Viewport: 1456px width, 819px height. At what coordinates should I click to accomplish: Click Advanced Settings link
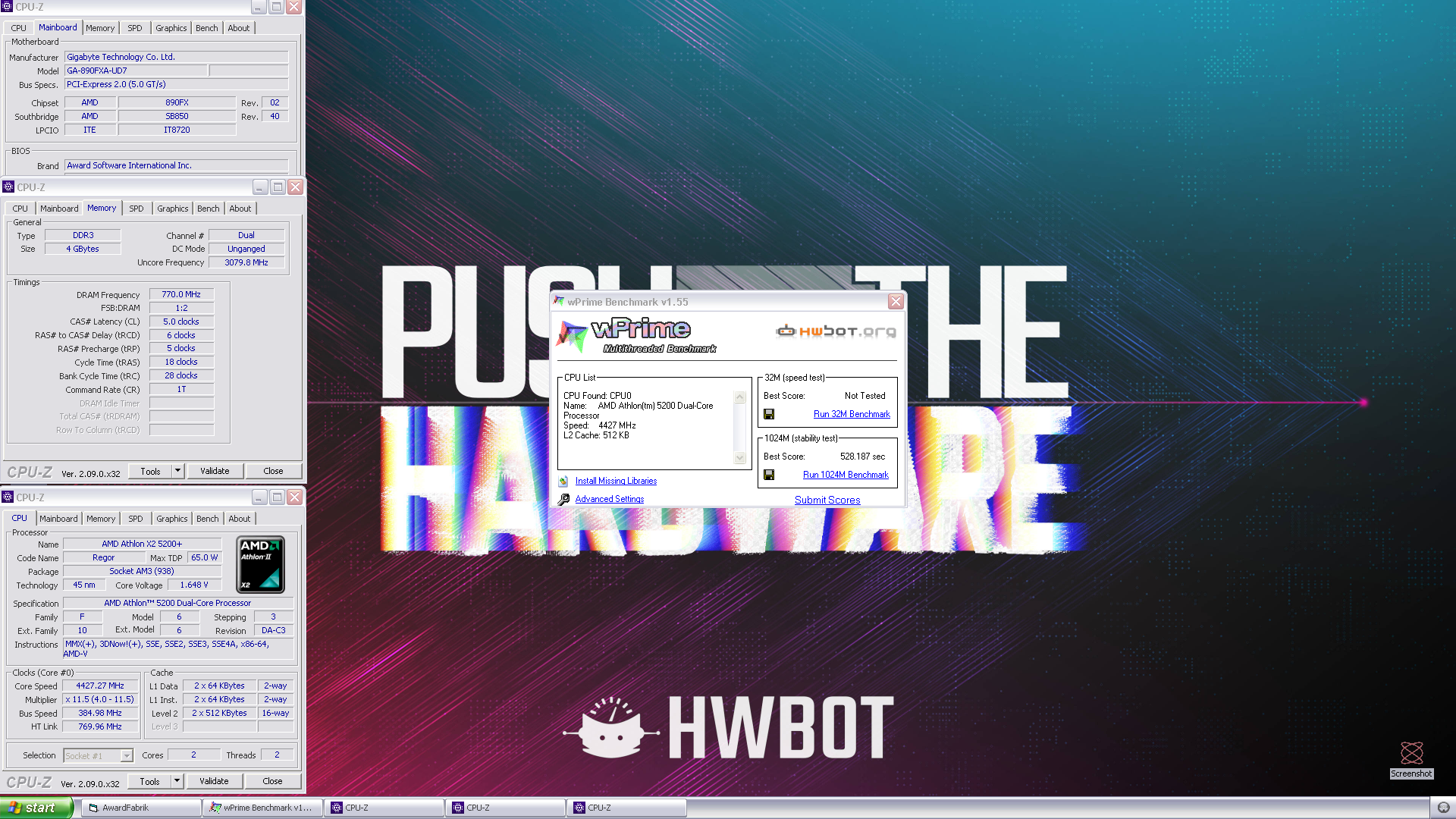[610, 499]
